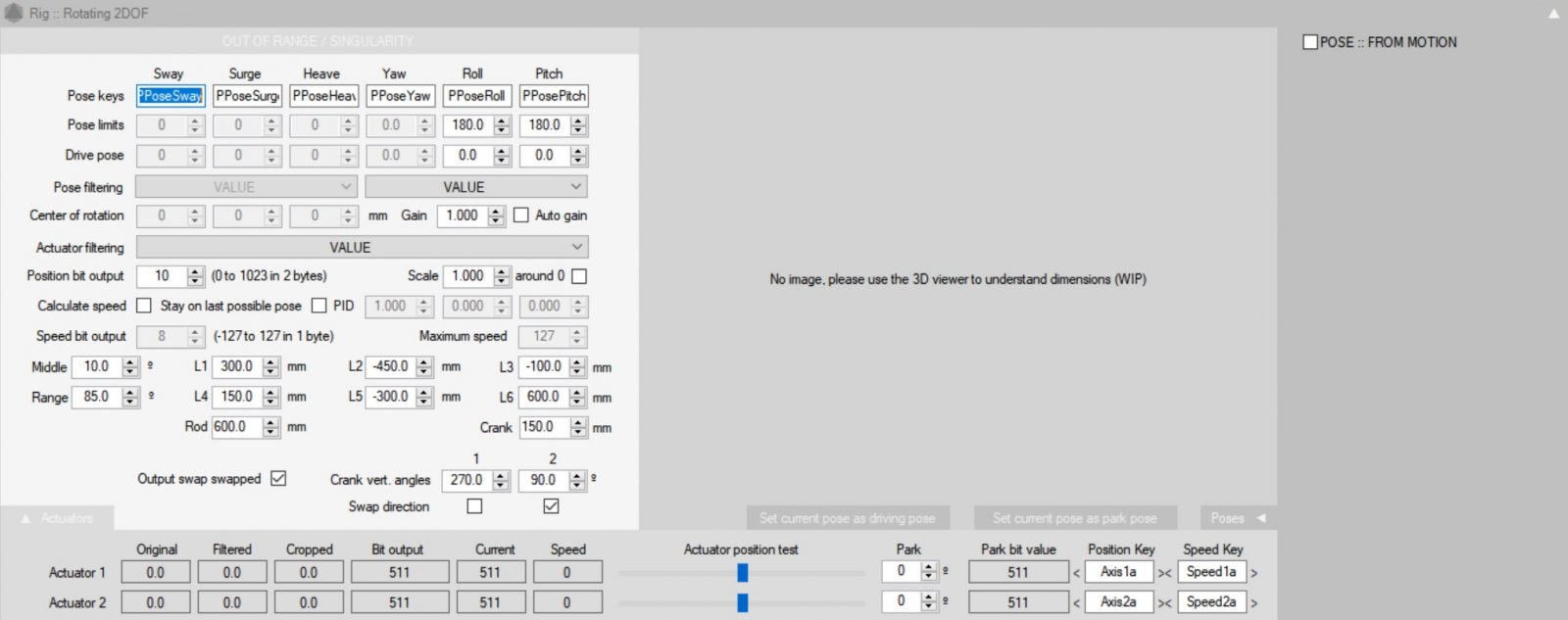Click the arrow left of Axis1a key
The image size is (1568, 620).
(1076, 573)
